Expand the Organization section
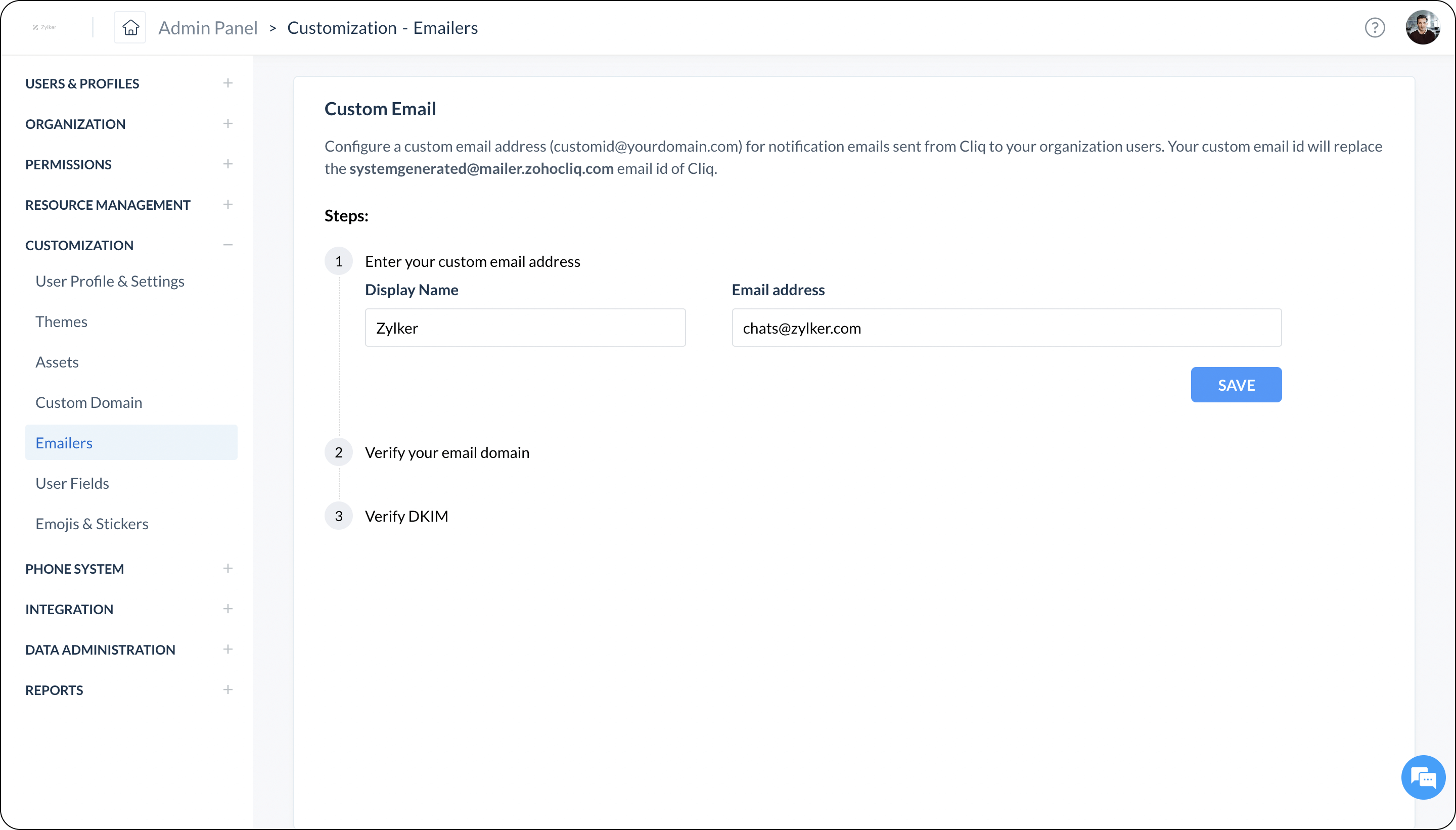Image resolution: width=1456 pixels, height=830 pixels. coord(228,123)
